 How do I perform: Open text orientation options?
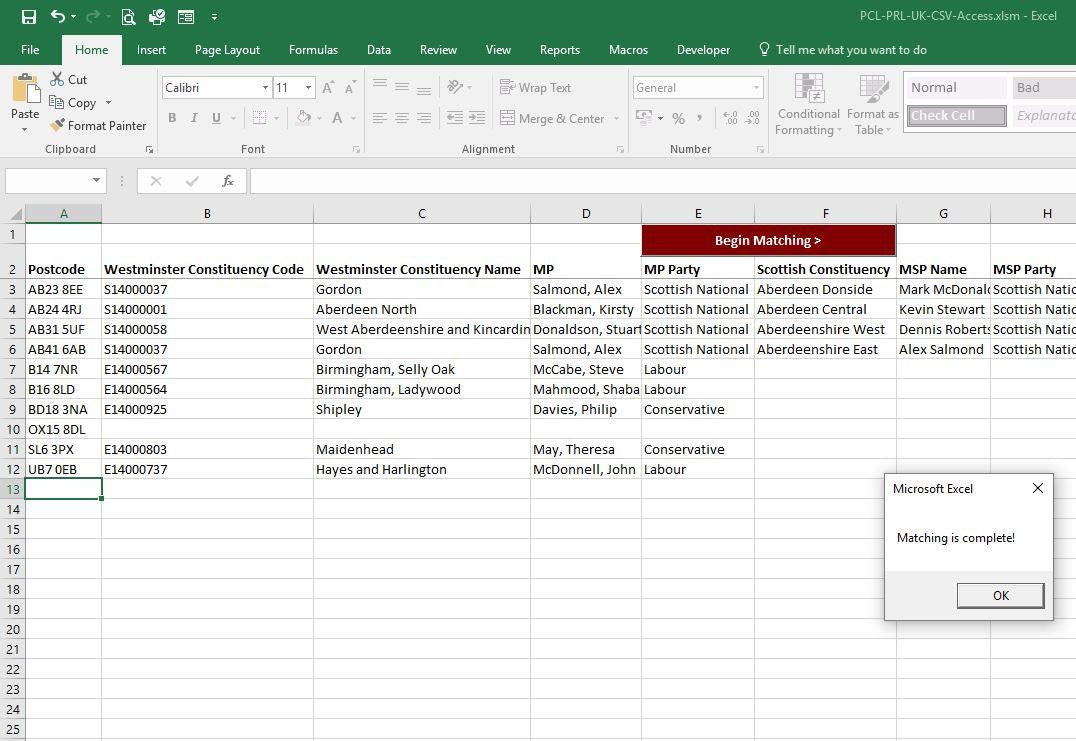point(459,86)
